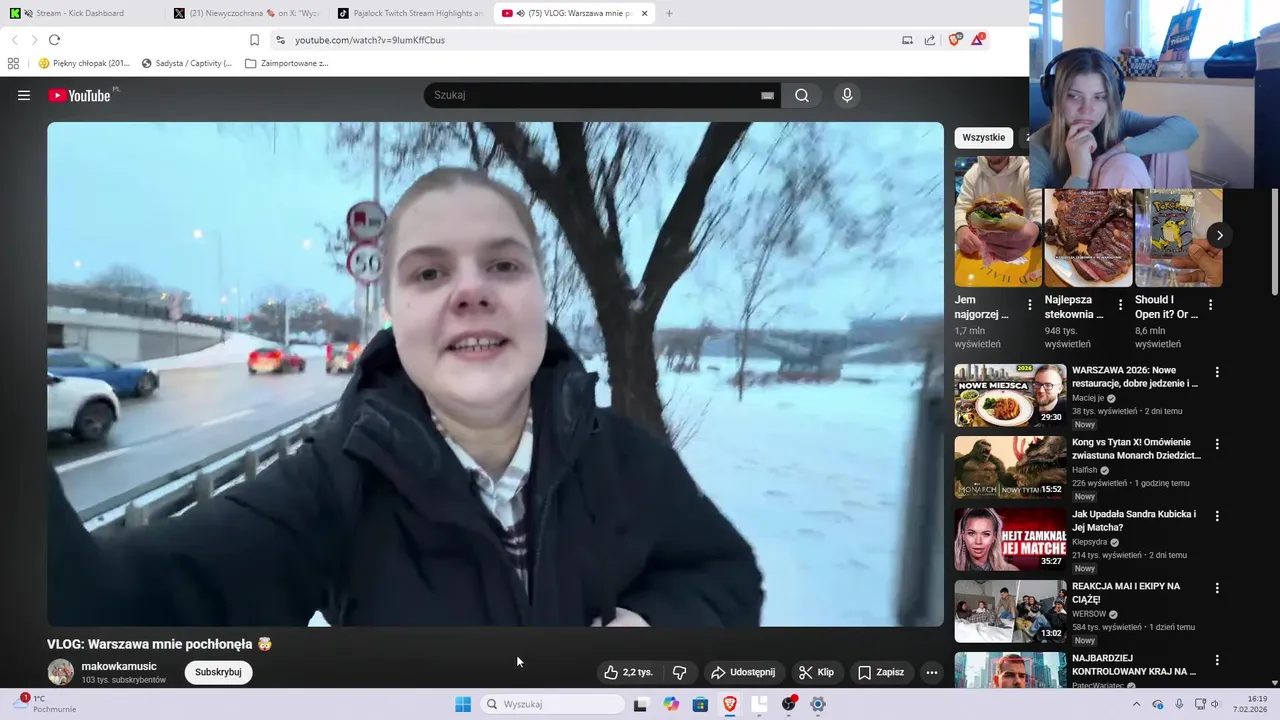Open 'REAKCJA MAI I EKIPY NA CIĄŻĘ' video
This screenshot has width=1280, height=720.
1126,592
